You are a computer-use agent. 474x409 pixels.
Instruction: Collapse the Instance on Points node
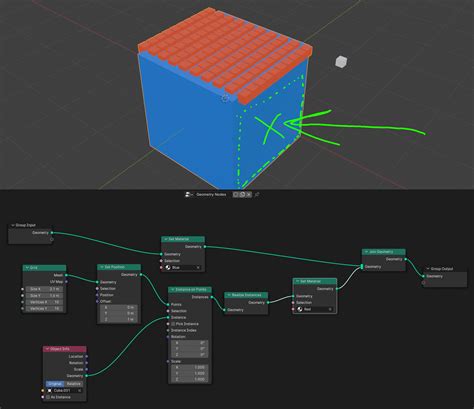[173, 290]
